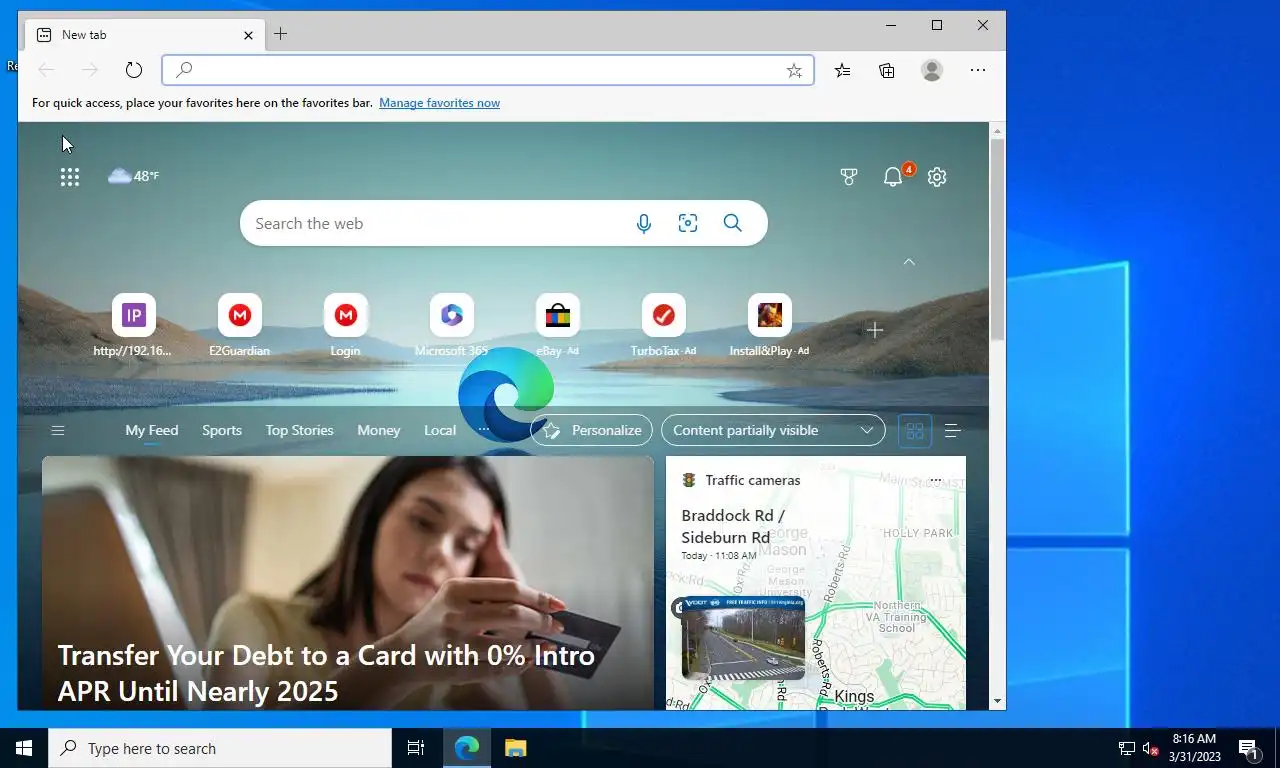Start voice search microphone icon
Screen dimensions: 1280x768
(x=644, y=223)
